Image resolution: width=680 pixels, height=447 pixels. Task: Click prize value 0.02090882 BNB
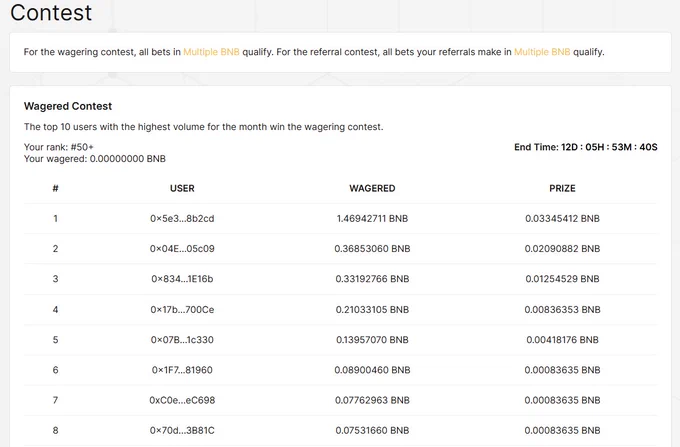coord(562,249)
